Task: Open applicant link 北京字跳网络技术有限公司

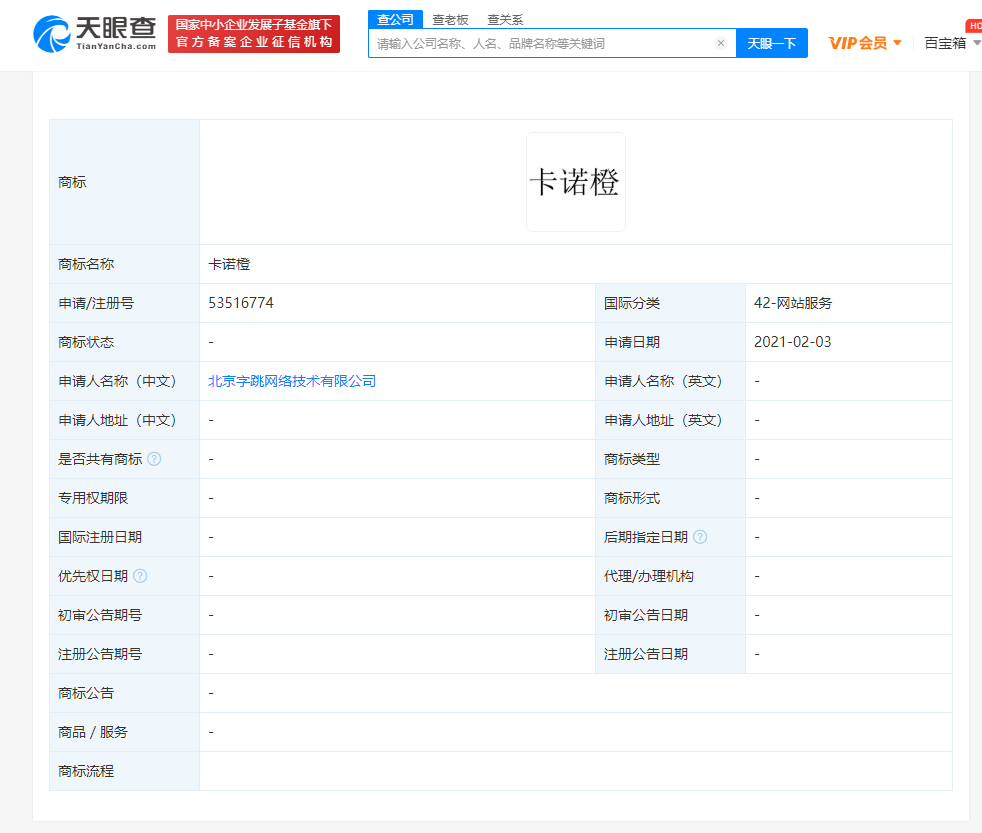Action: (x=292, y=381)
